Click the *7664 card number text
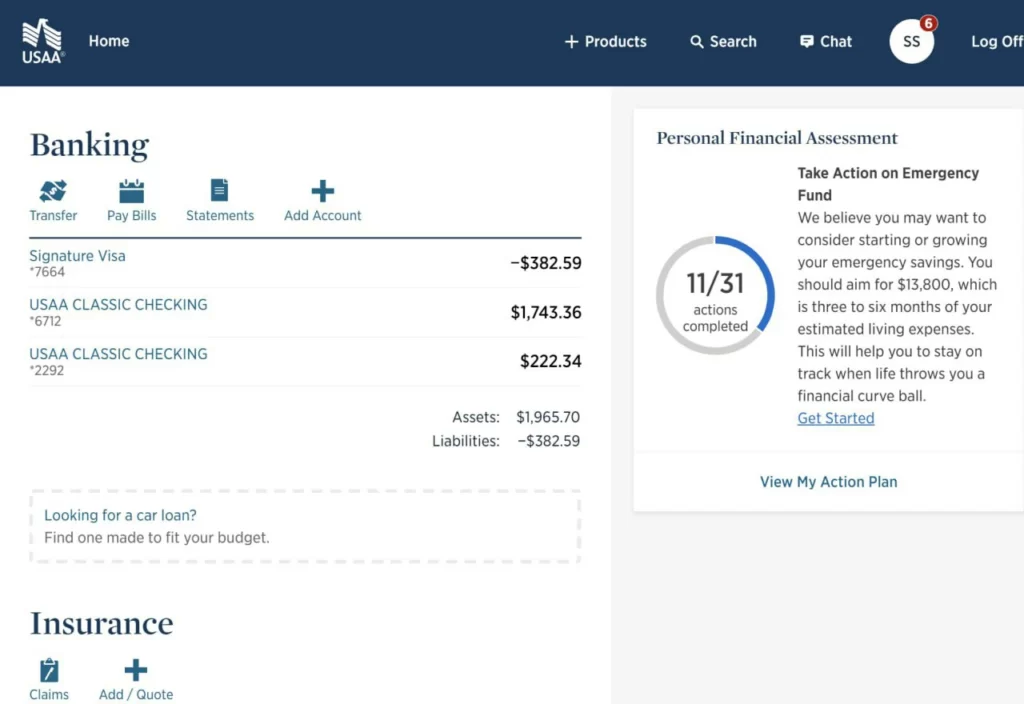The width and height of the screenshot is (1024, 704). click(x=47, y=272)
